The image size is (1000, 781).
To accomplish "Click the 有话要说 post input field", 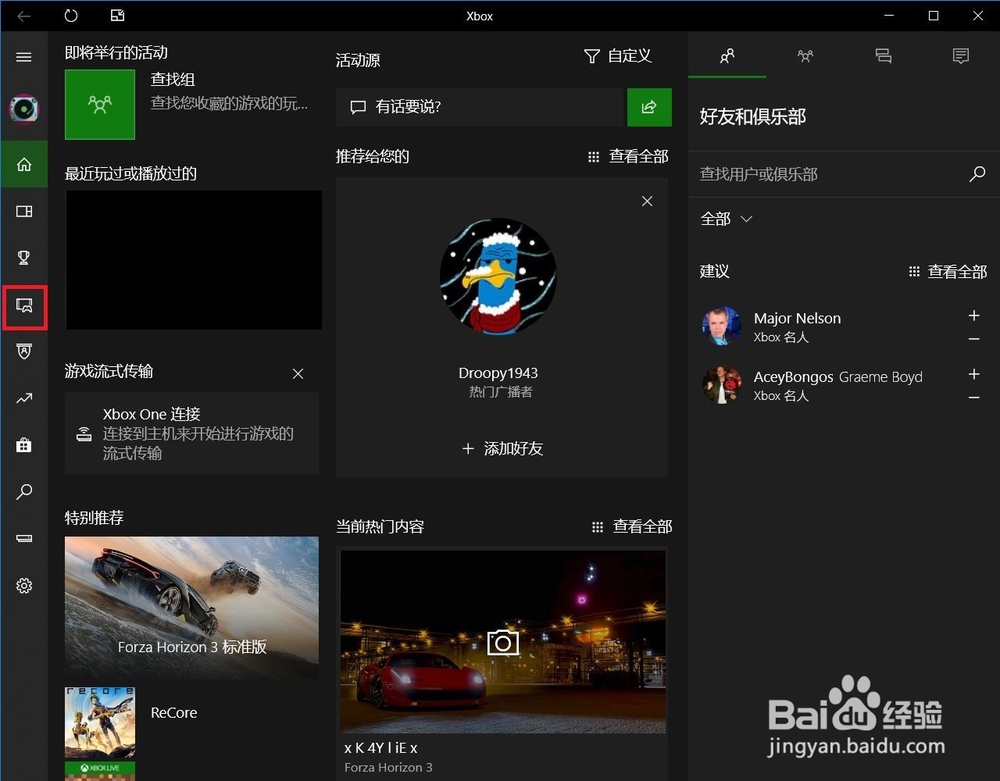I will [480, 107].
